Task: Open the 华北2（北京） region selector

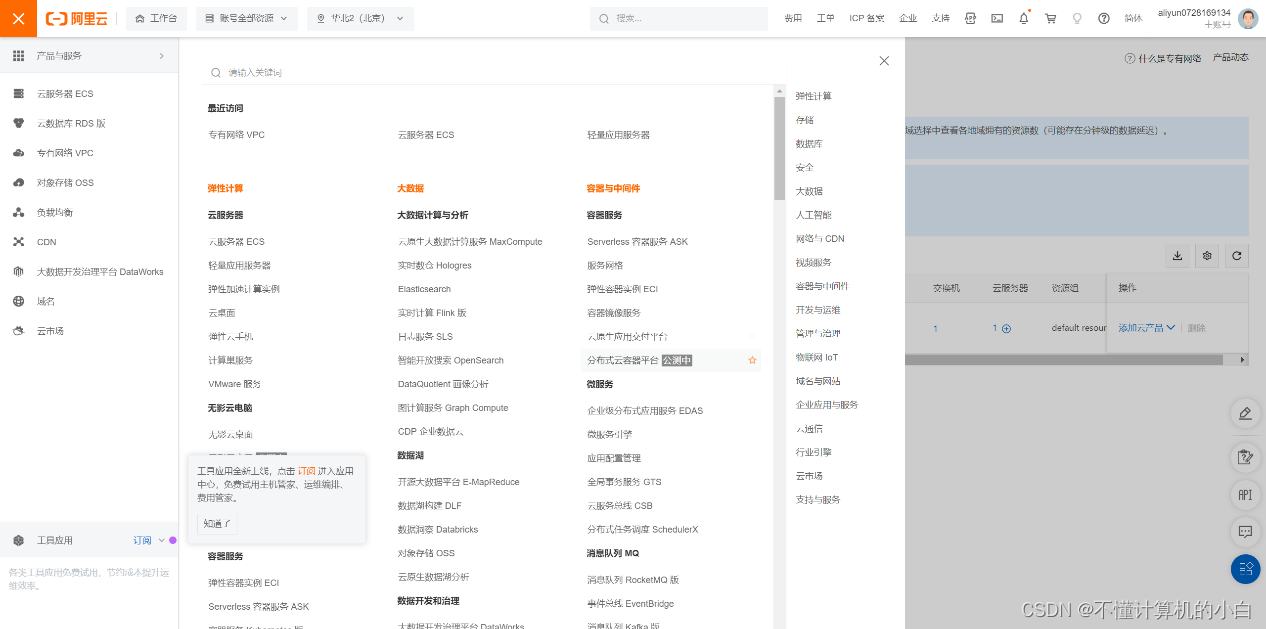Action: click(360, 18)
